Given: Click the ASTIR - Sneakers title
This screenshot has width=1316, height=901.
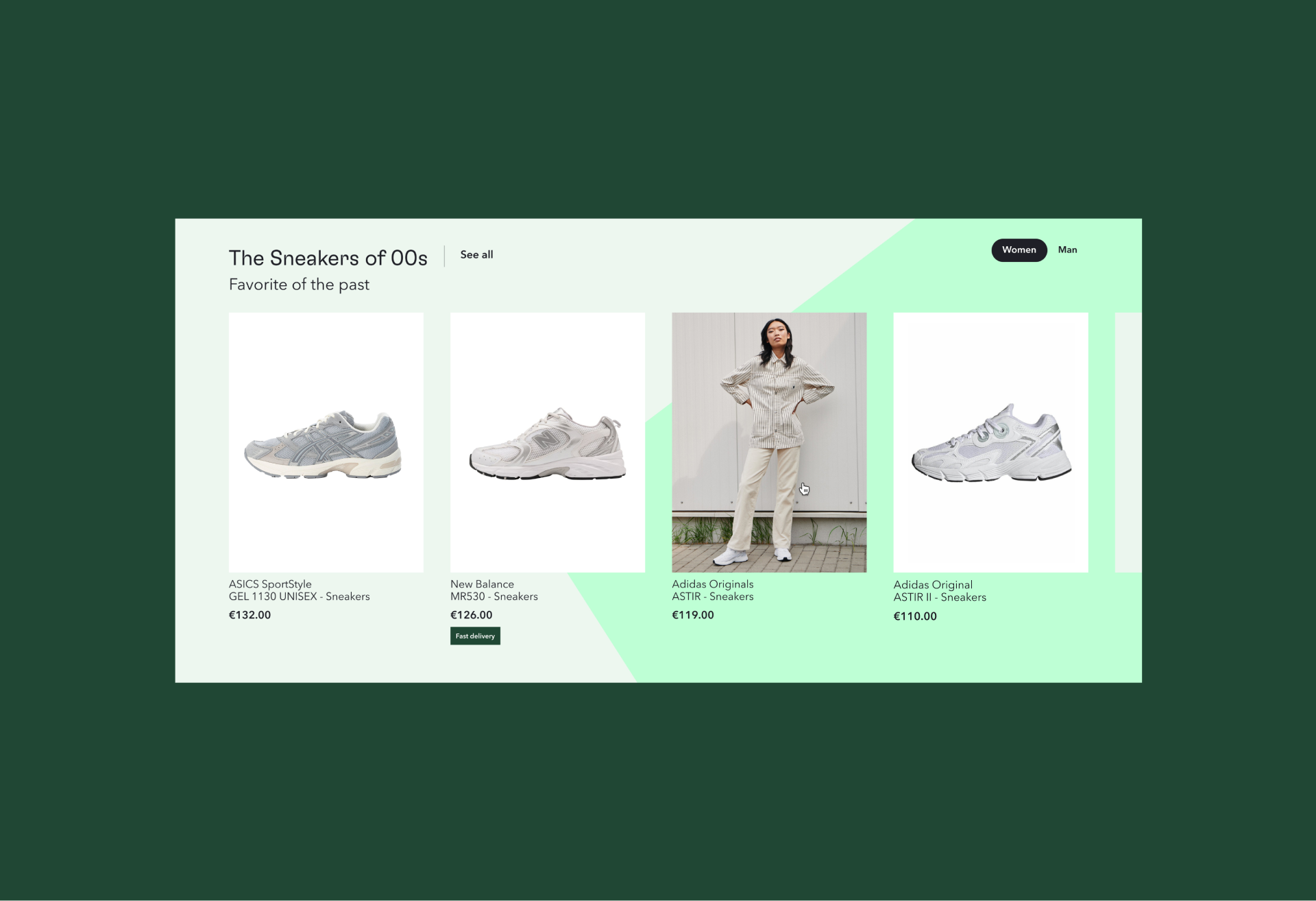Looking at the screenshot, I should (713, 597).
